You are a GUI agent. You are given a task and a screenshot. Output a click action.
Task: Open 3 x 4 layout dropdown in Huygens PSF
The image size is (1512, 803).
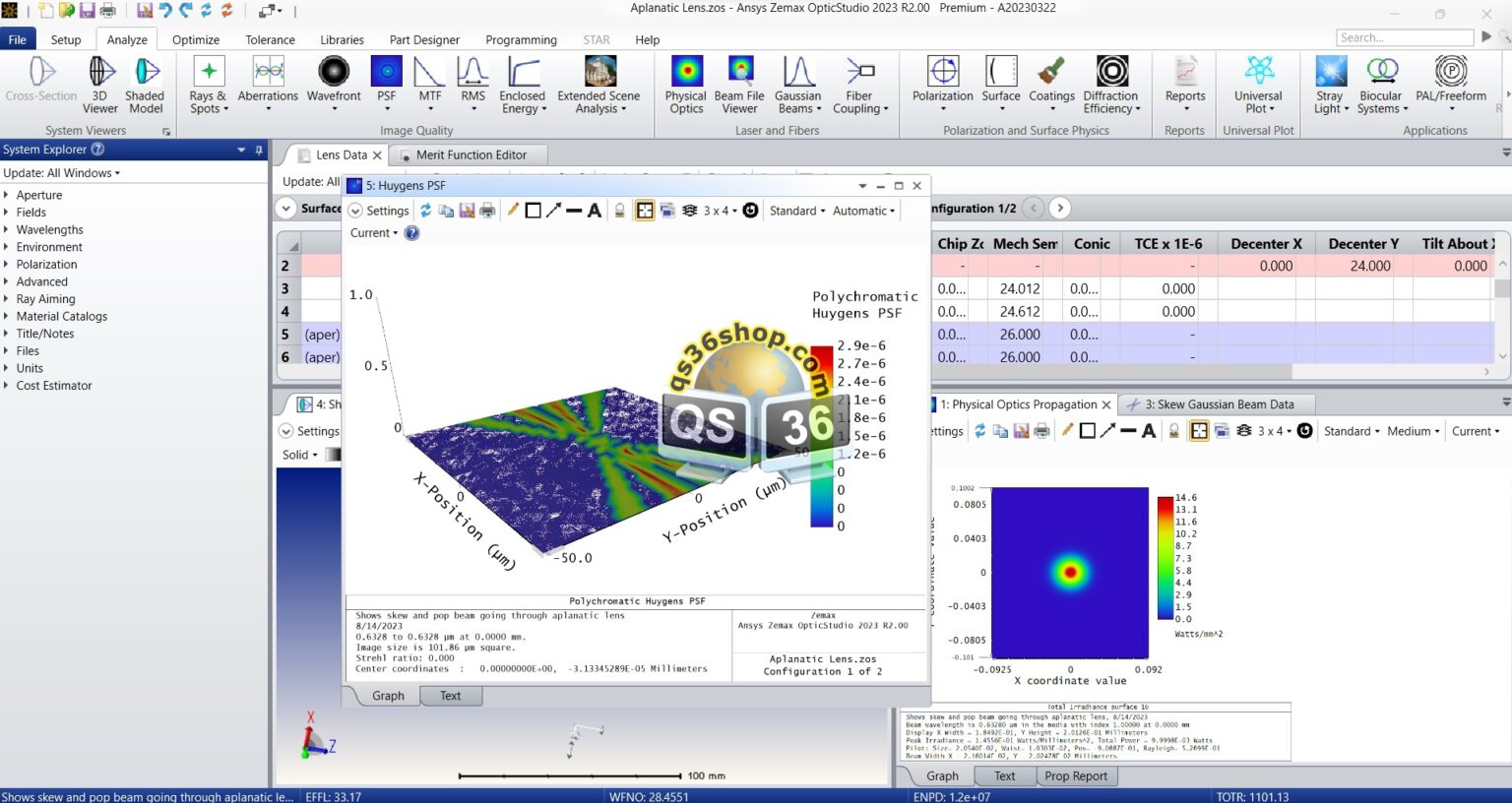tap(721, 211)
